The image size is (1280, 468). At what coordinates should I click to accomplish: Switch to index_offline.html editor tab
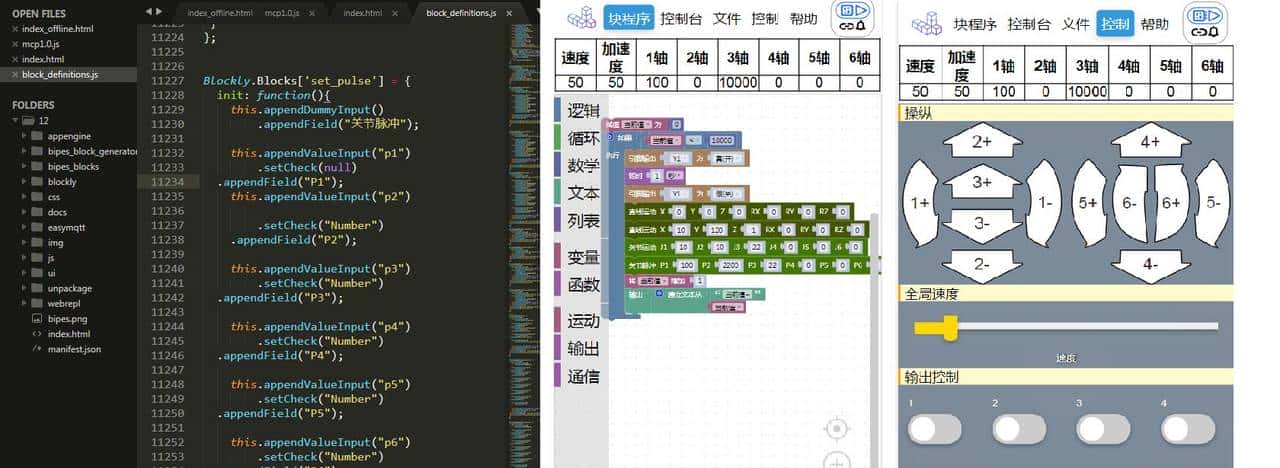click(x=220, y=12)
